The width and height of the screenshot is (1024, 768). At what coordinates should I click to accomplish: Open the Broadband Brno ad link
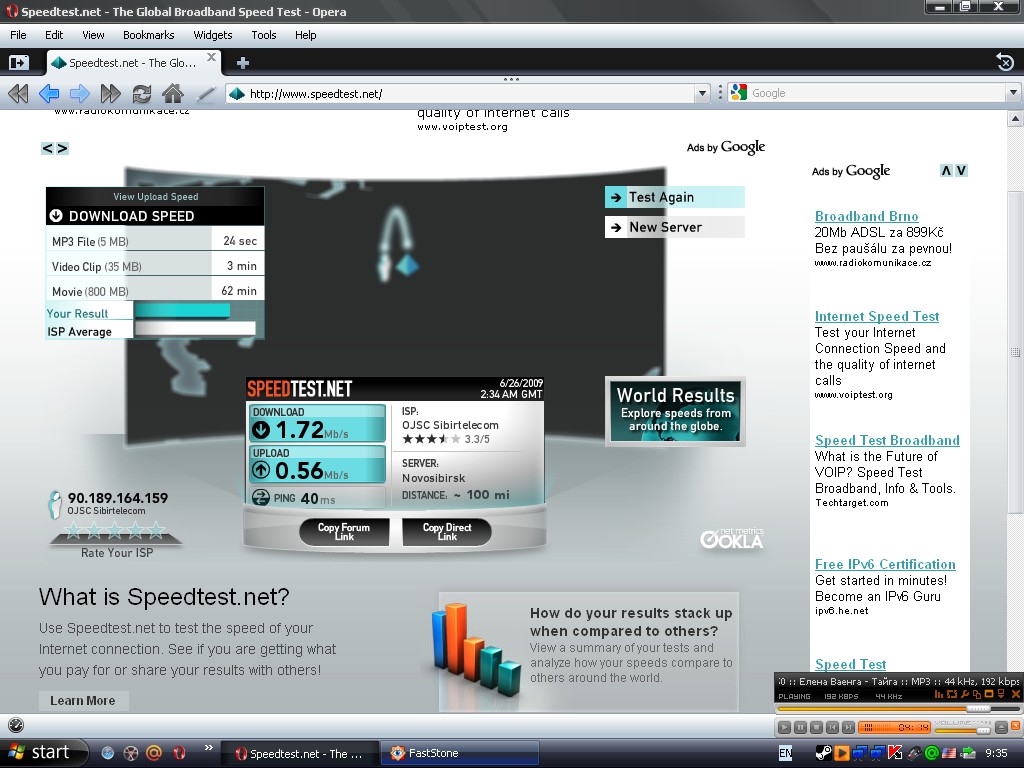click(867, 216)
